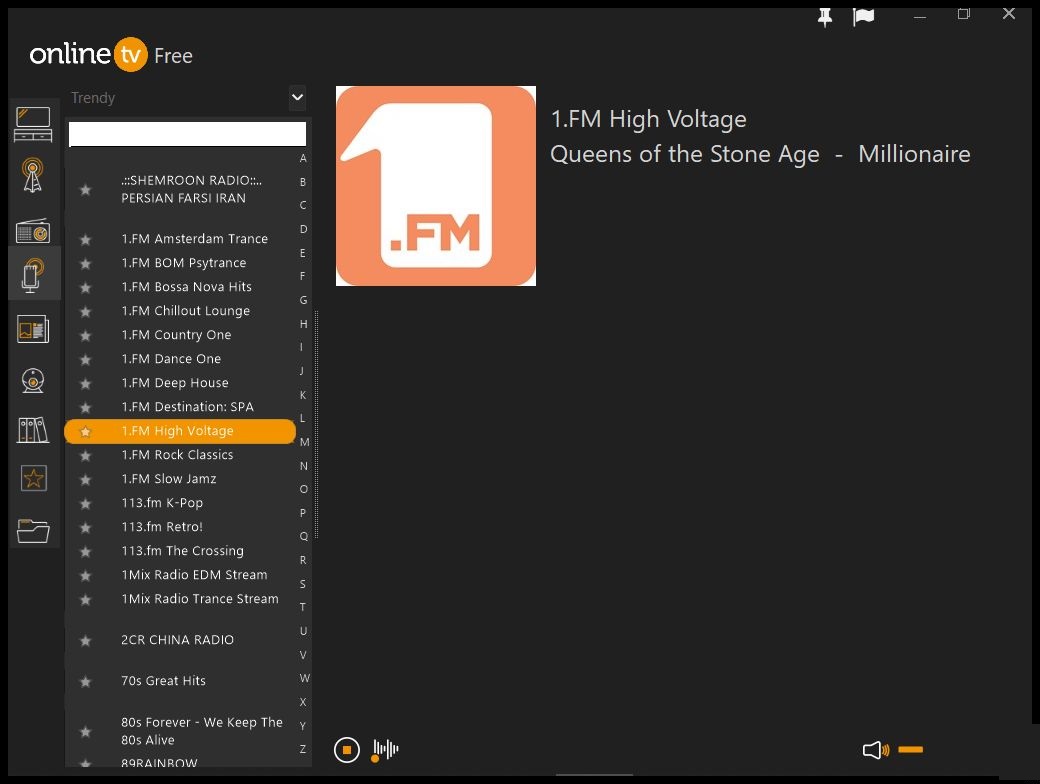The width and height of the screenshot is (1040, 784).
Task: Open the favorites star section icon
Action: pos(33,478)
